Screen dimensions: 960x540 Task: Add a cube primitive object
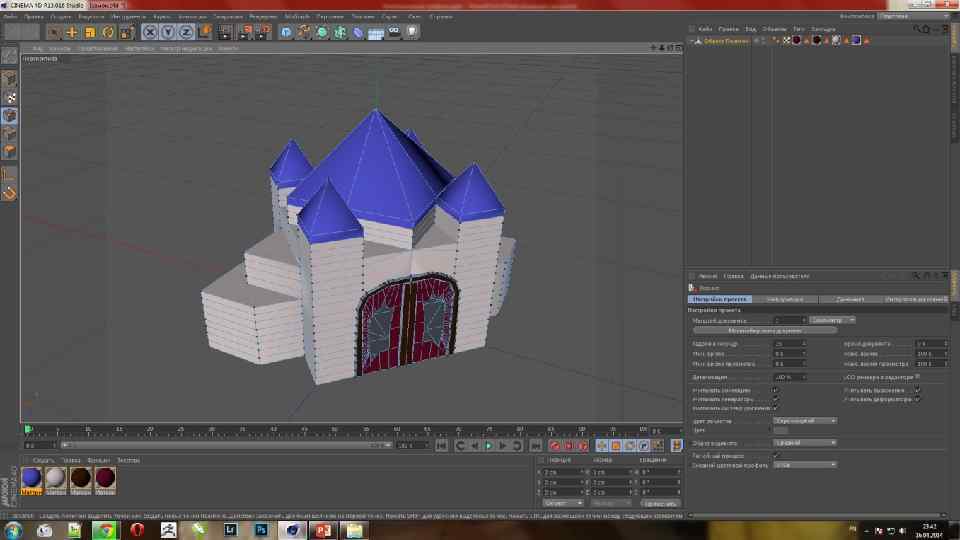pyautogui.click(x=286, y=32)
